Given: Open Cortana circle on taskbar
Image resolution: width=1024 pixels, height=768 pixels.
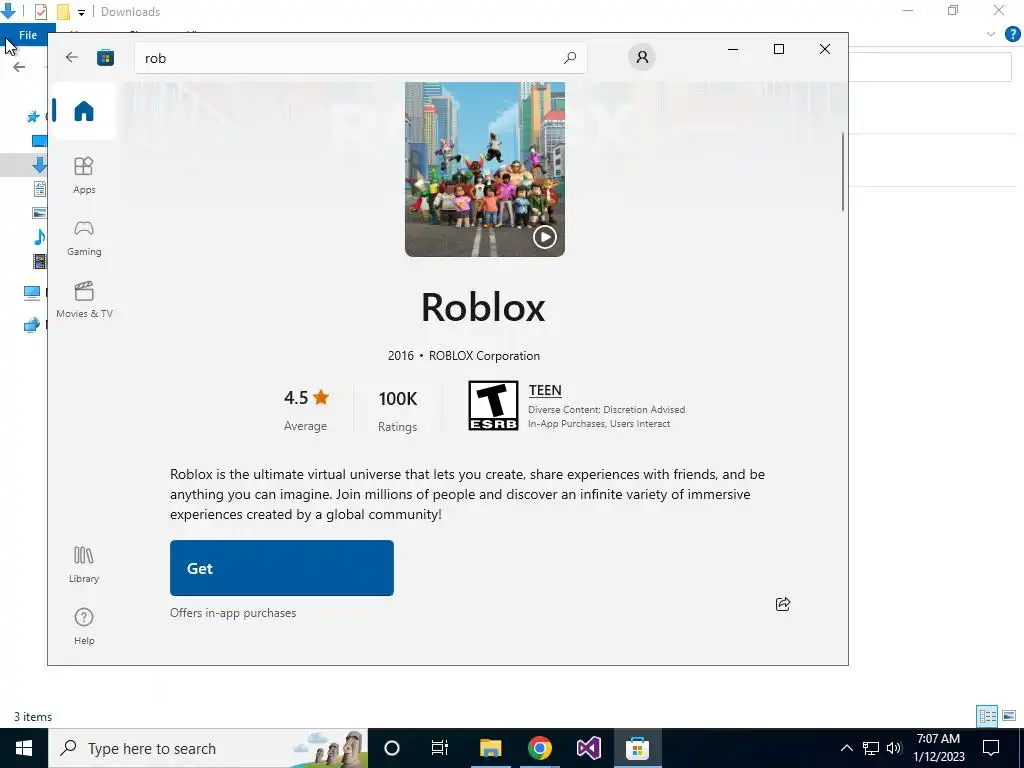Looking at the screenshot, I should click(392, 748).
